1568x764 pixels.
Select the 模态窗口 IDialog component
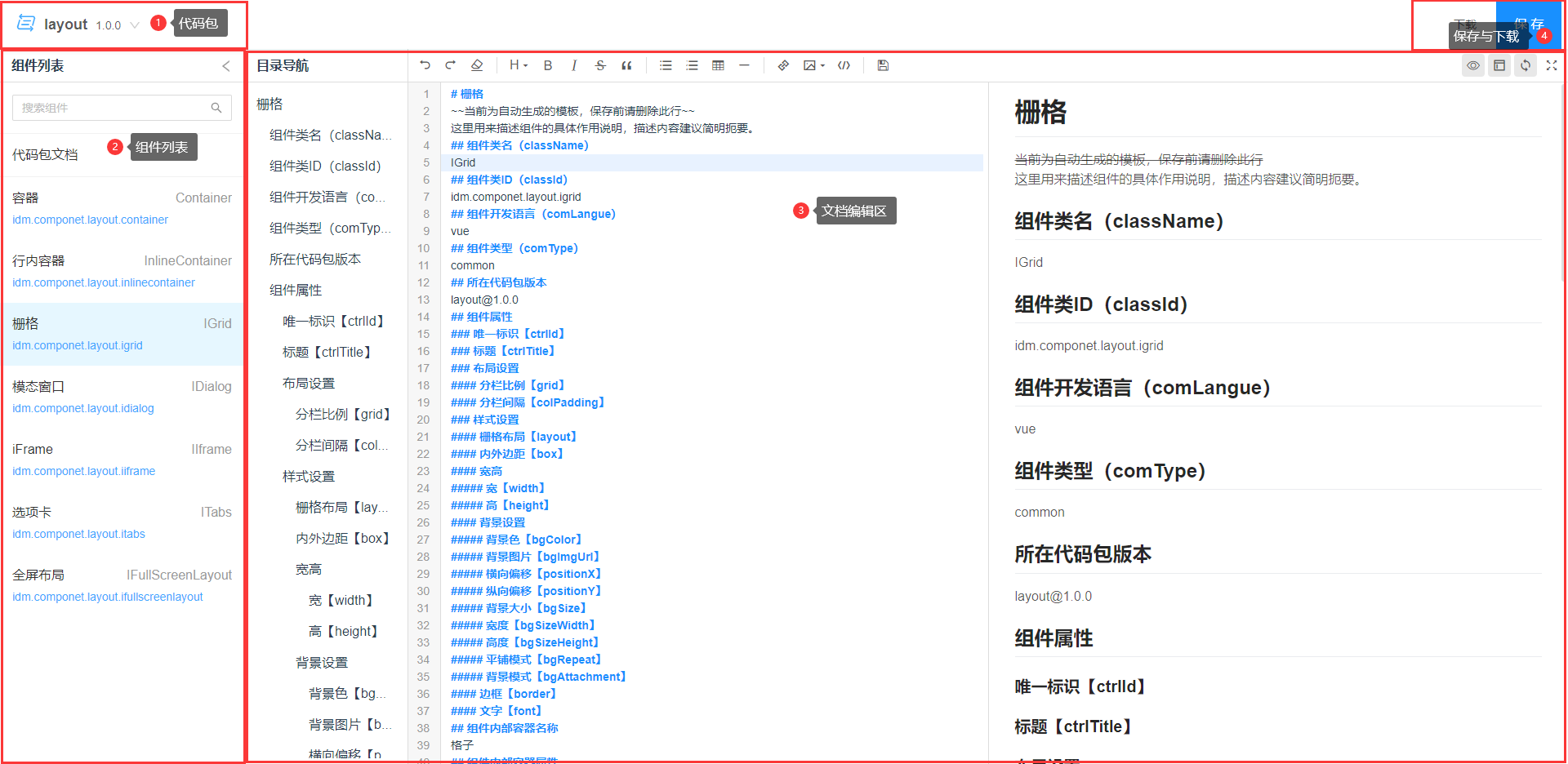(122, 397)
